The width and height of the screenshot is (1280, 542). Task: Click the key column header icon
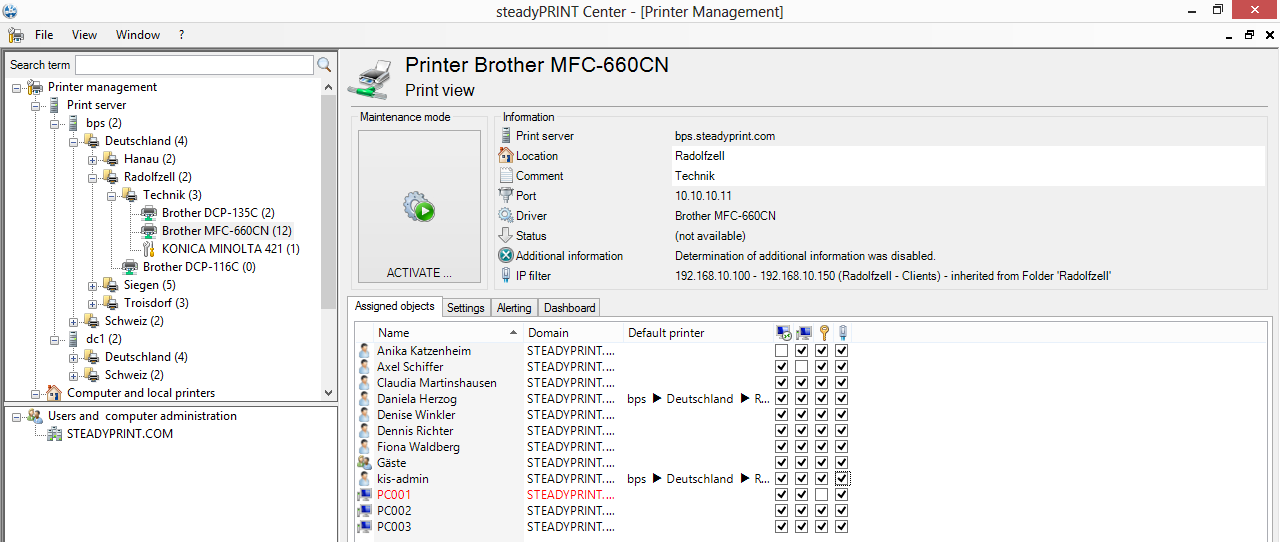point(822,333)
